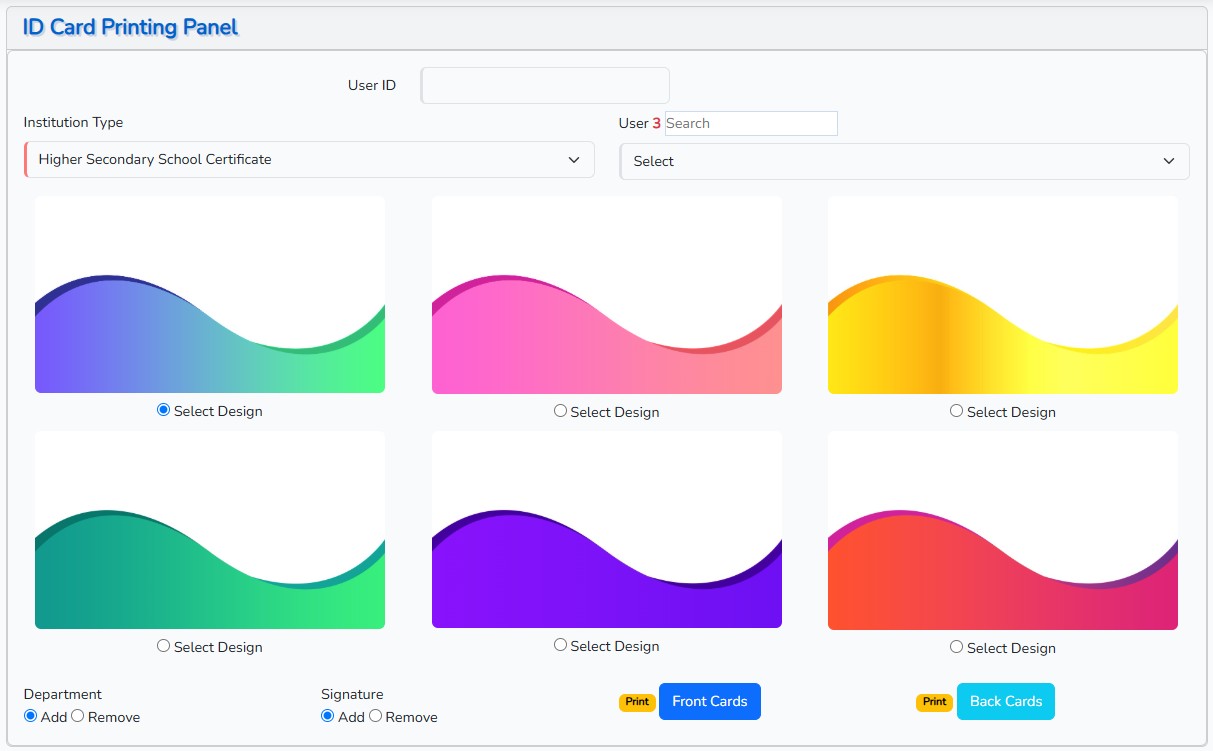Select Remove option for Department
The height and width of the screenshot is (751, 1213).
tap(78, 716)
